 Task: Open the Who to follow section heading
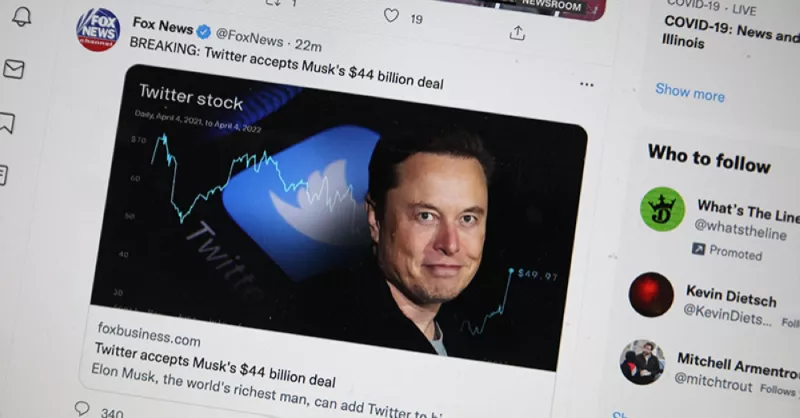(x=709, y=159)
